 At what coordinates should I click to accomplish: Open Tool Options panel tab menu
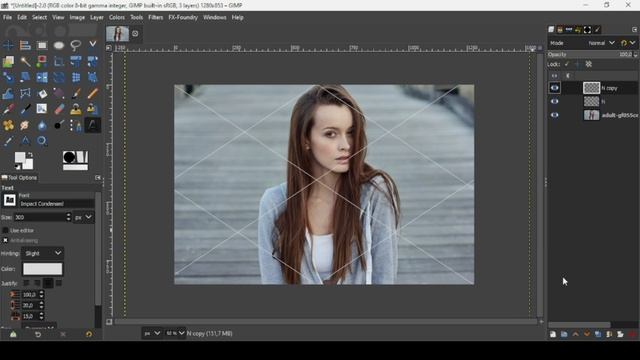[x=98, y=178]
